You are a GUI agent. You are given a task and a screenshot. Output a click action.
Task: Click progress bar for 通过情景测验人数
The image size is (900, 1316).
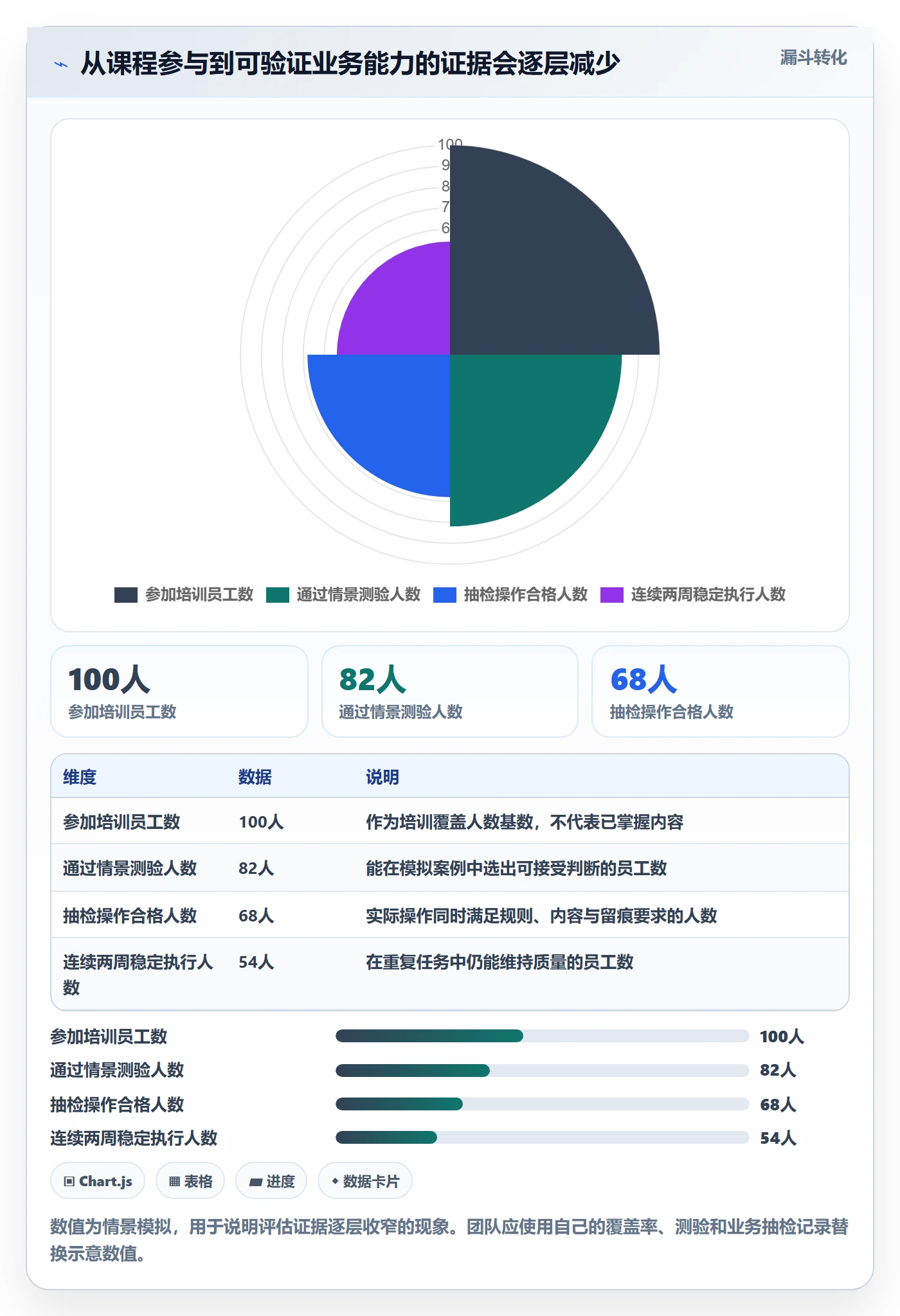tap(543, 1071)
